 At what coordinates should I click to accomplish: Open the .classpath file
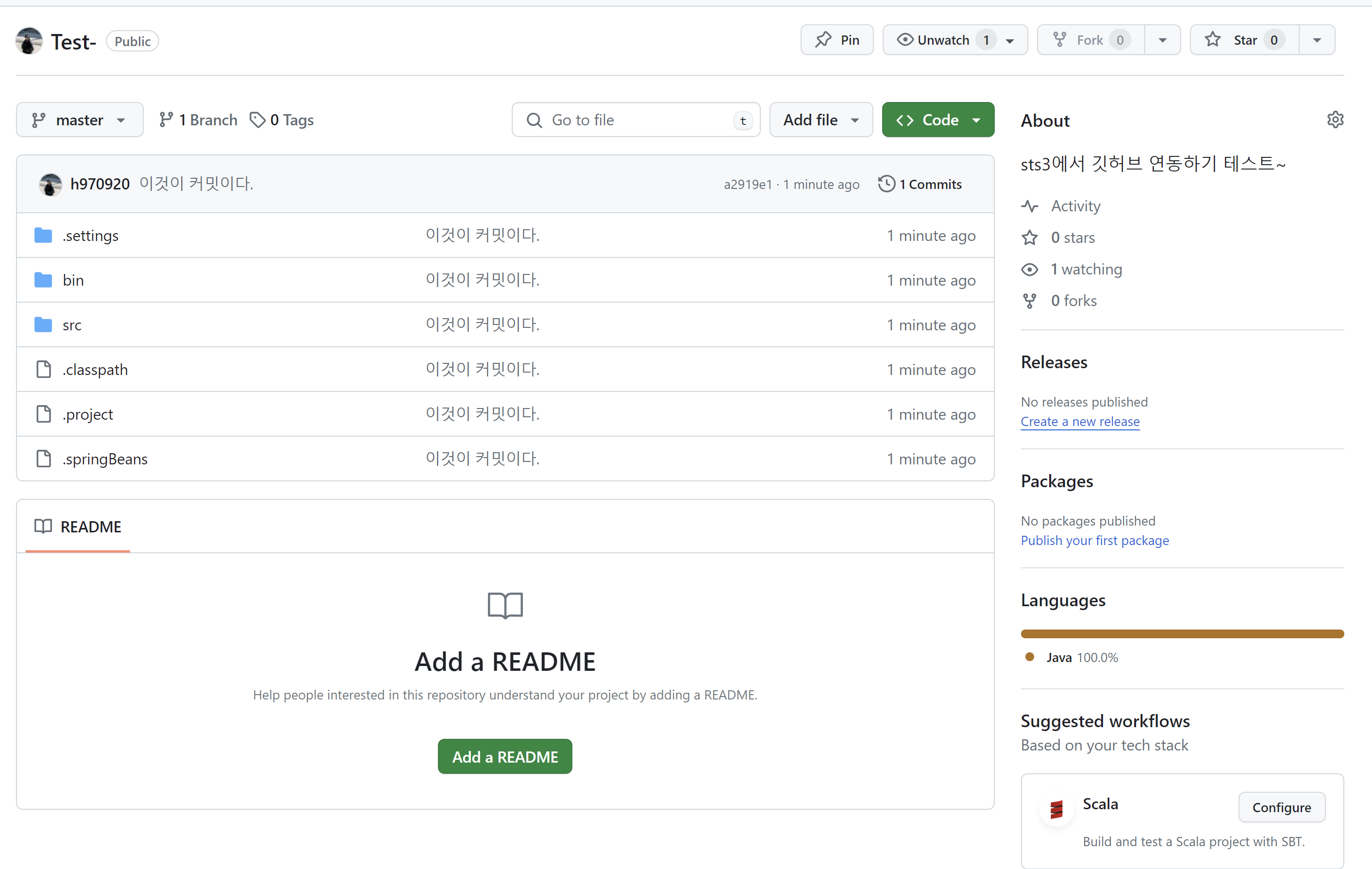click(95, 370)
